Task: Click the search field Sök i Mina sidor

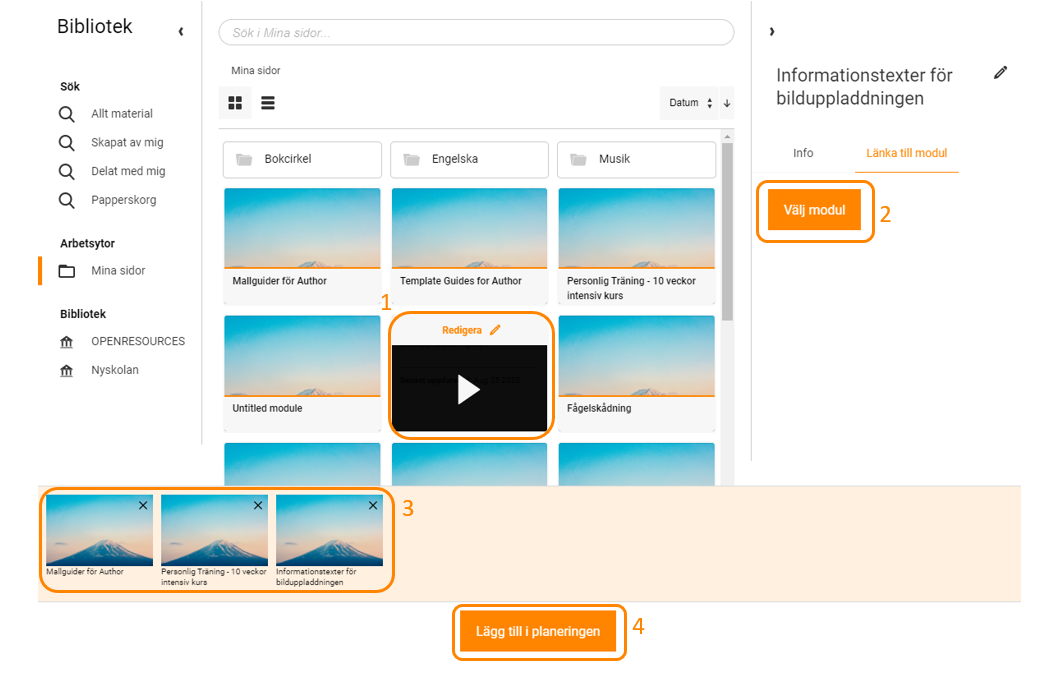Action: 476,32
